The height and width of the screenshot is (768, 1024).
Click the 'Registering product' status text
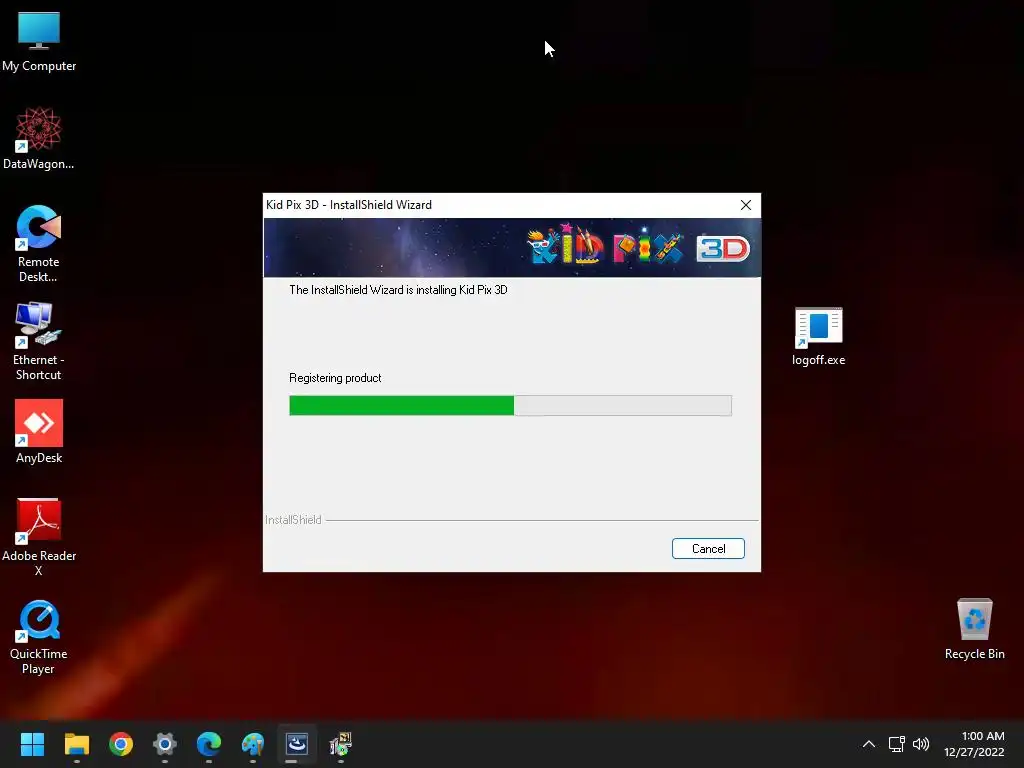point(335,378)
